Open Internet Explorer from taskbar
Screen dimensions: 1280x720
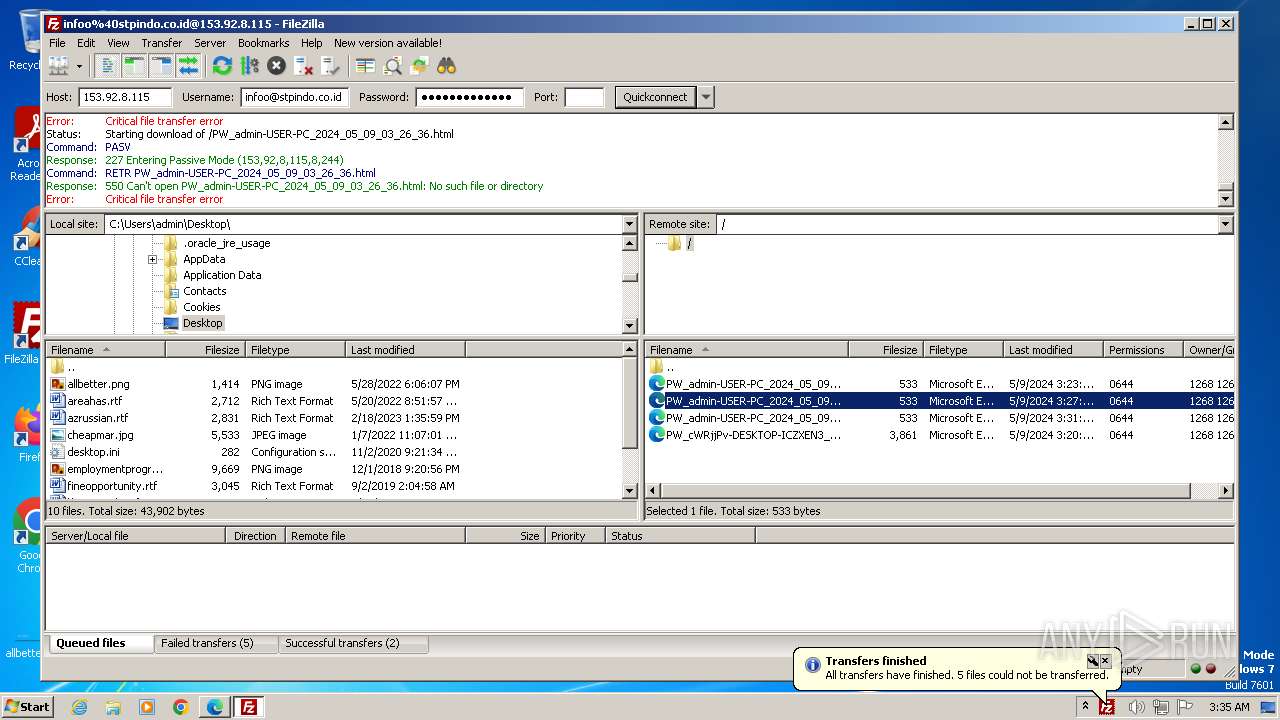coord(79,707)
